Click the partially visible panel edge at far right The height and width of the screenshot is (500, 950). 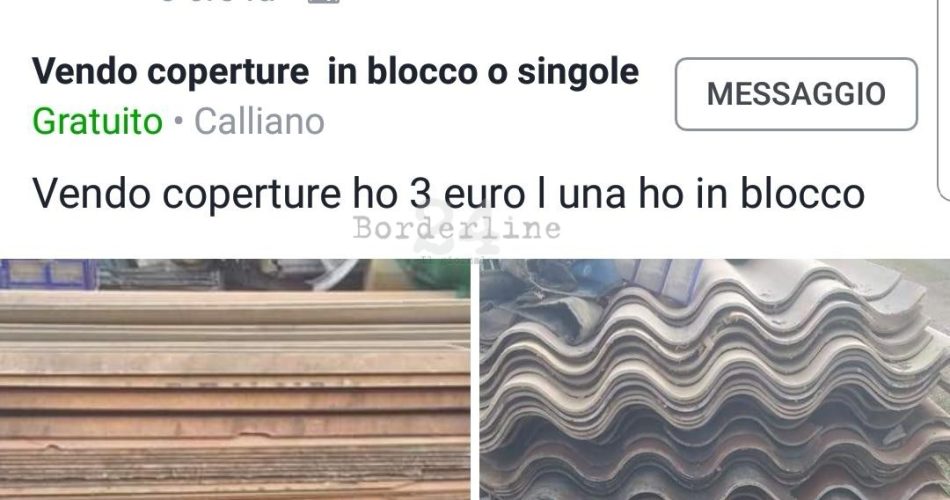coord(943,100)
